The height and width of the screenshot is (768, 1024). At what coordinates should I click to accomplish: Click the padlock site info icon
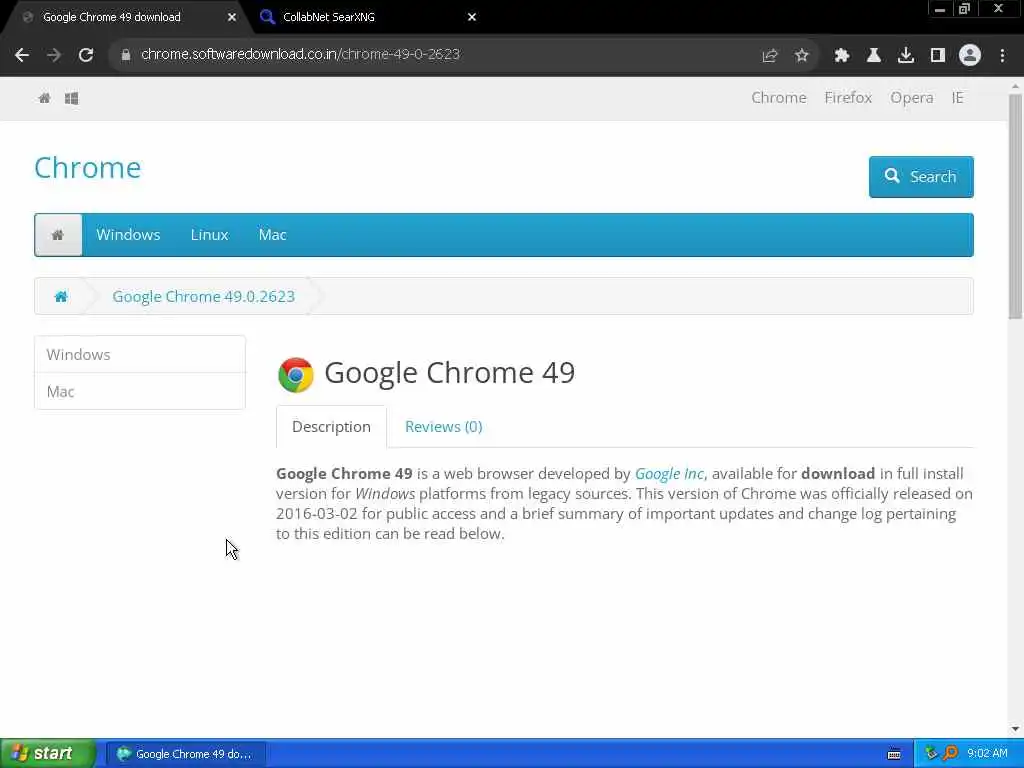coord(125,55)
